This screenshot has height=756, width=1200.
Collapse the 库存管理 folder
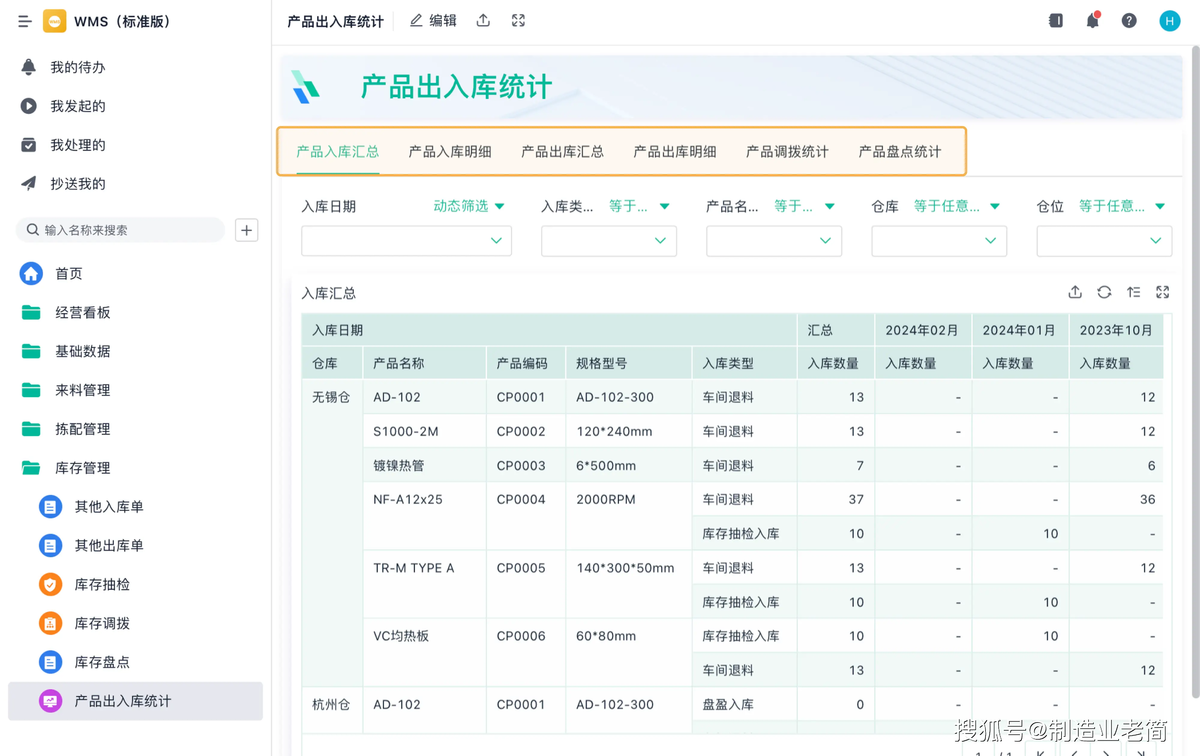click(x=82, y=468)
